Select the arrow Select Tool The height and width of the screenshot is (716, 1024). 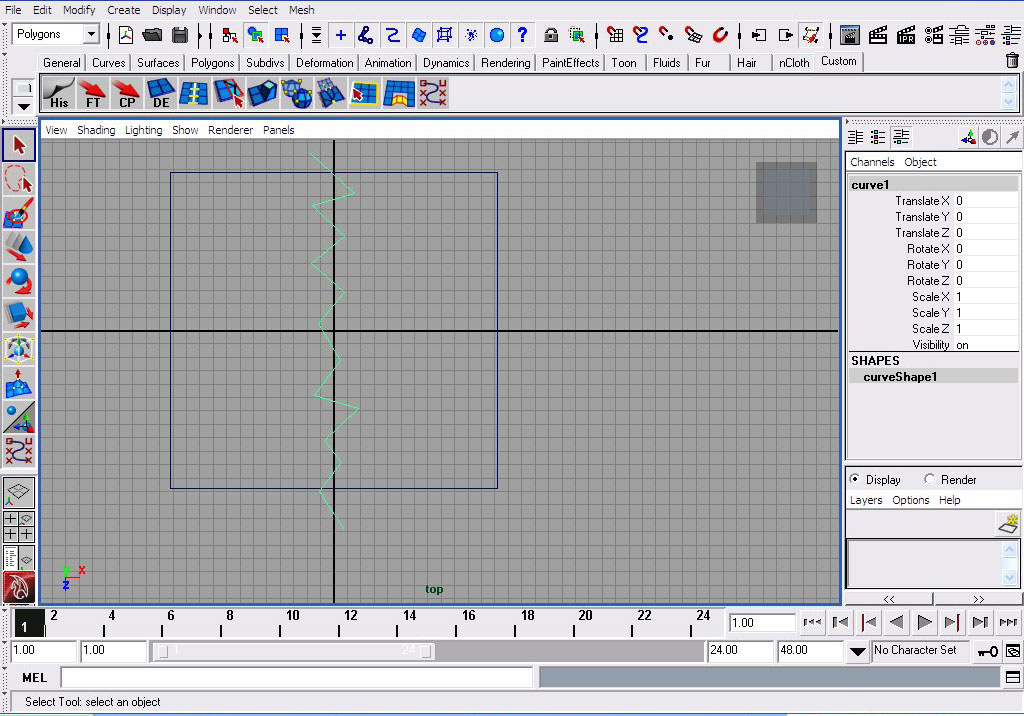coord(19,145)
